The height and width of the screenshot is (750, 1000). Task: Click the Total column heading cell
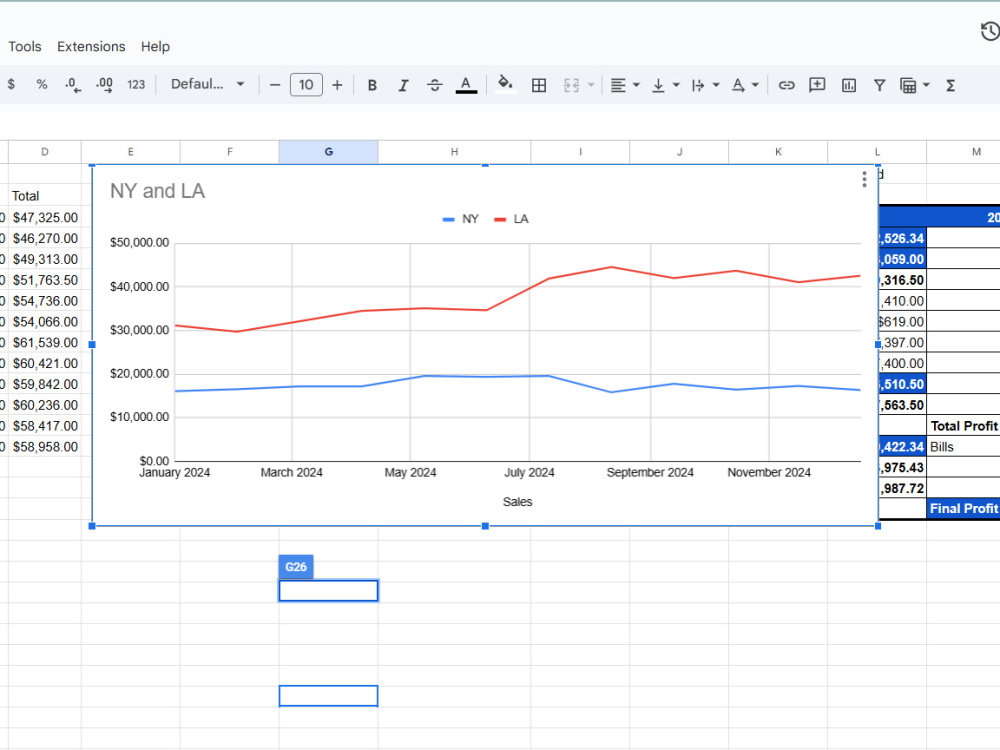pyautogui.click(x=45, y=196)
